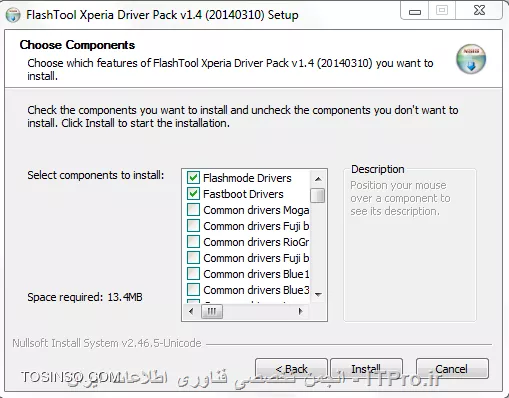Screen dimensions: 509x398
Task: Select the Flashmode Drivers list label
Action: (x=247, y=178)
